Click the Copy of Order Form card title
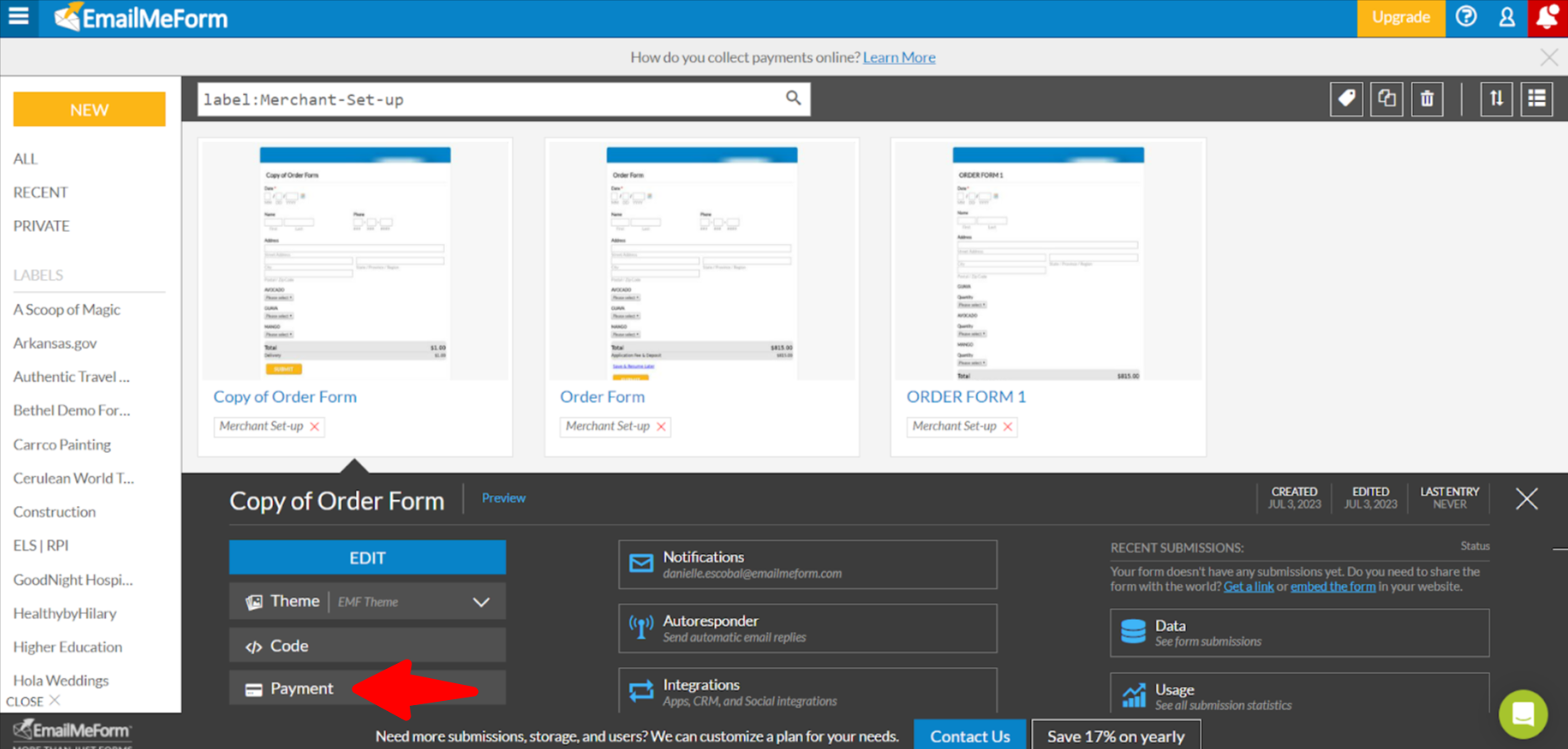The width and height of the screenshot is (1568, 749). 285,396
